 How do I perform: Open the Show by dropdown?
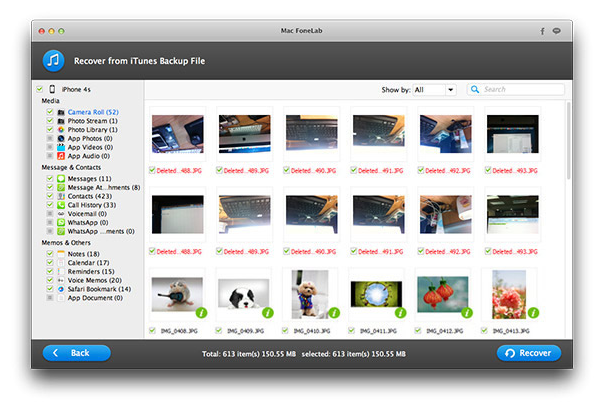coord(435,90)
